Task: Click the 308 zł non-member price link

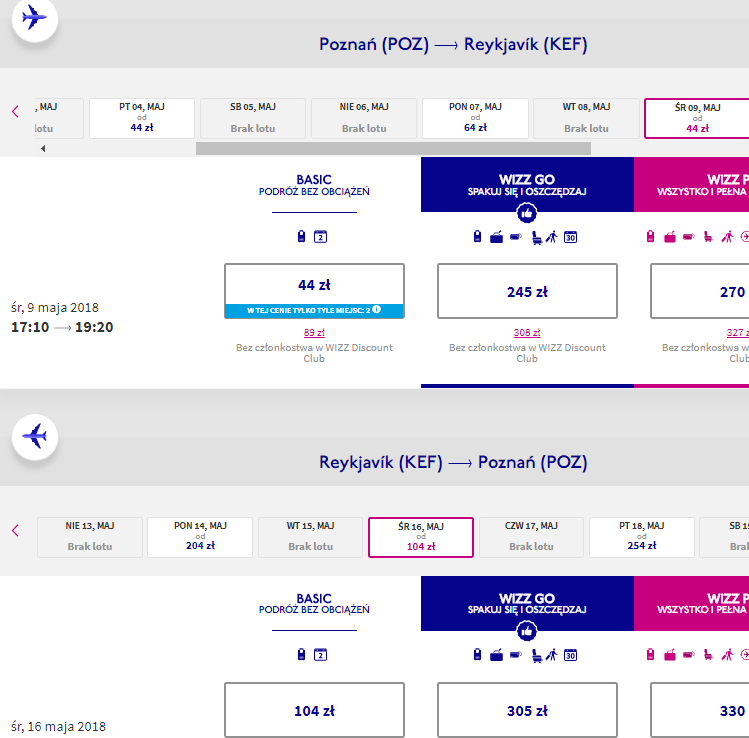Action: pyautogui.click(x=527, y=332)
